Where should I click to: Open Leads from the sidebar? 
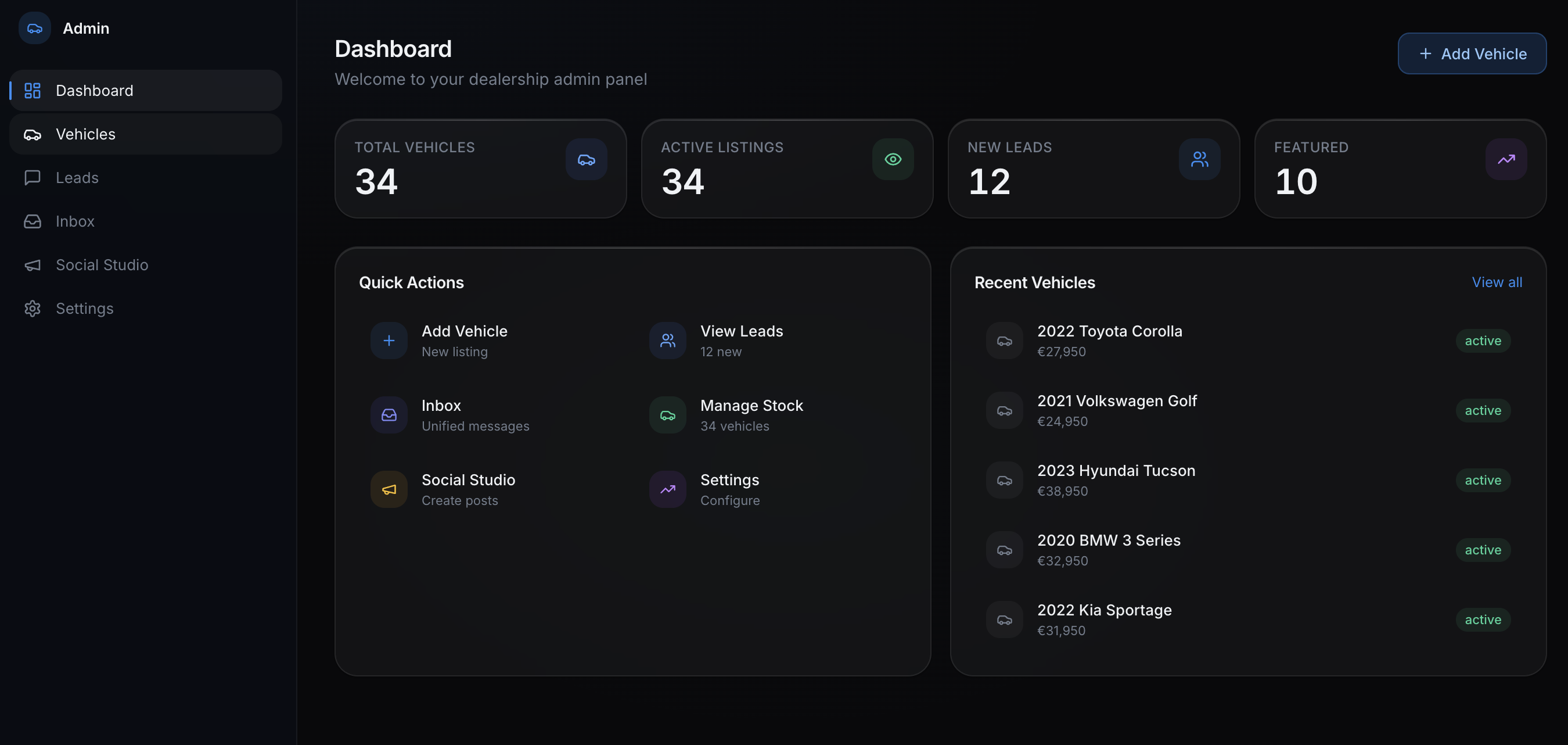point(146,178)
